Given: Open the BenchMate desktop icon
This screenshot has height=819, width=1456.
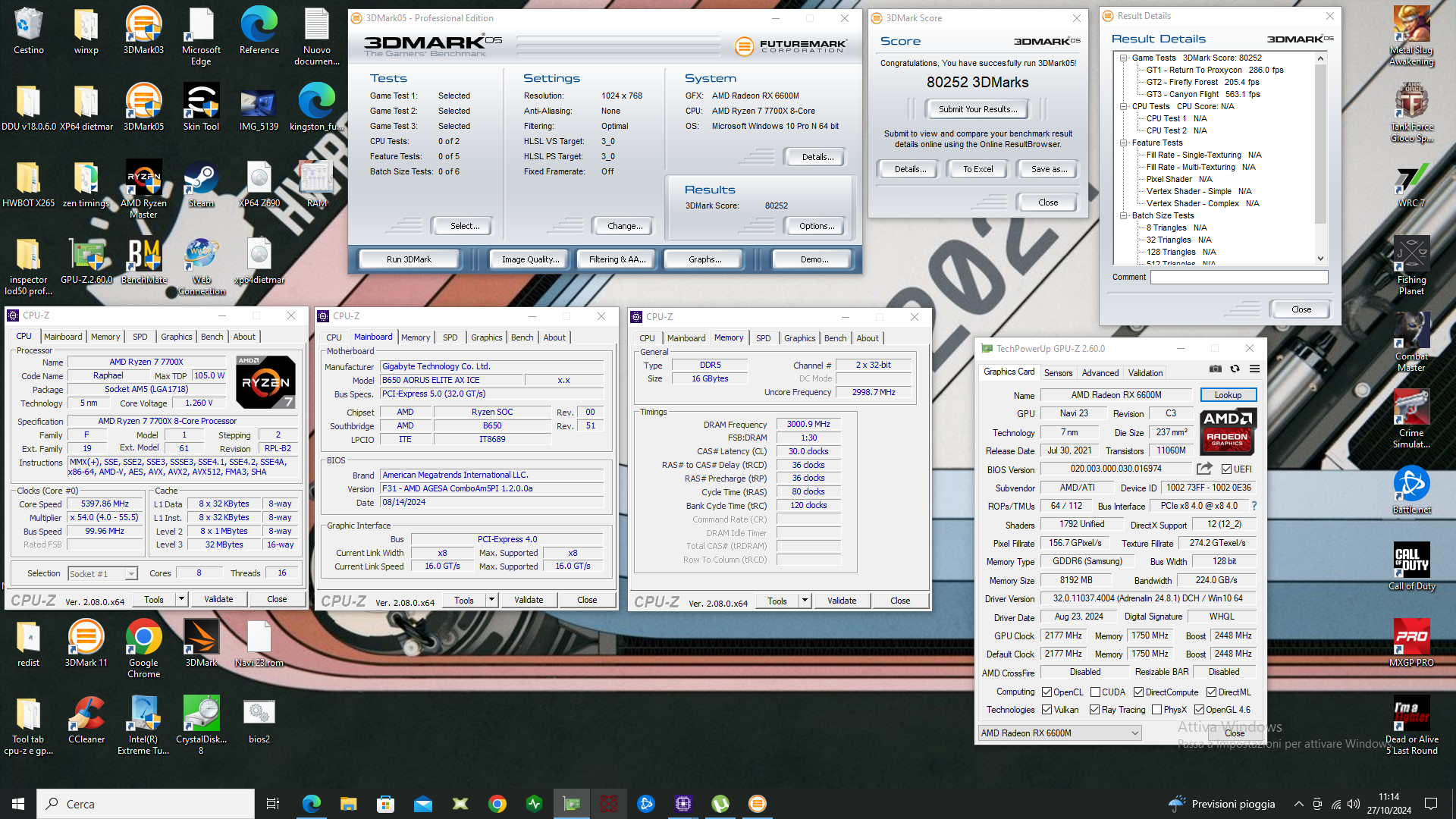Looking at the screenshot, I should (x=143, y=261).
